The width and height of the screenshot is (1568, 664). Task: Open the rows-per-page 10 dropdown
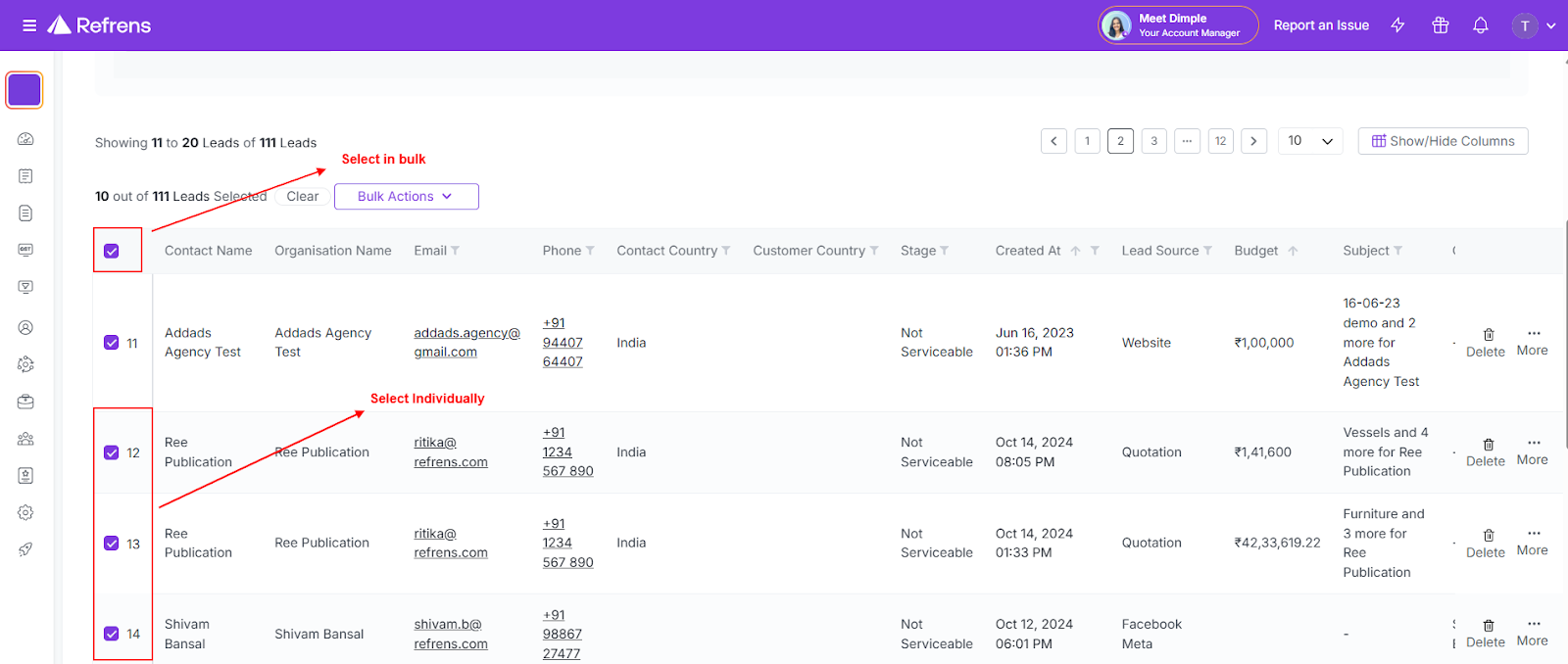coord(1310,141)
